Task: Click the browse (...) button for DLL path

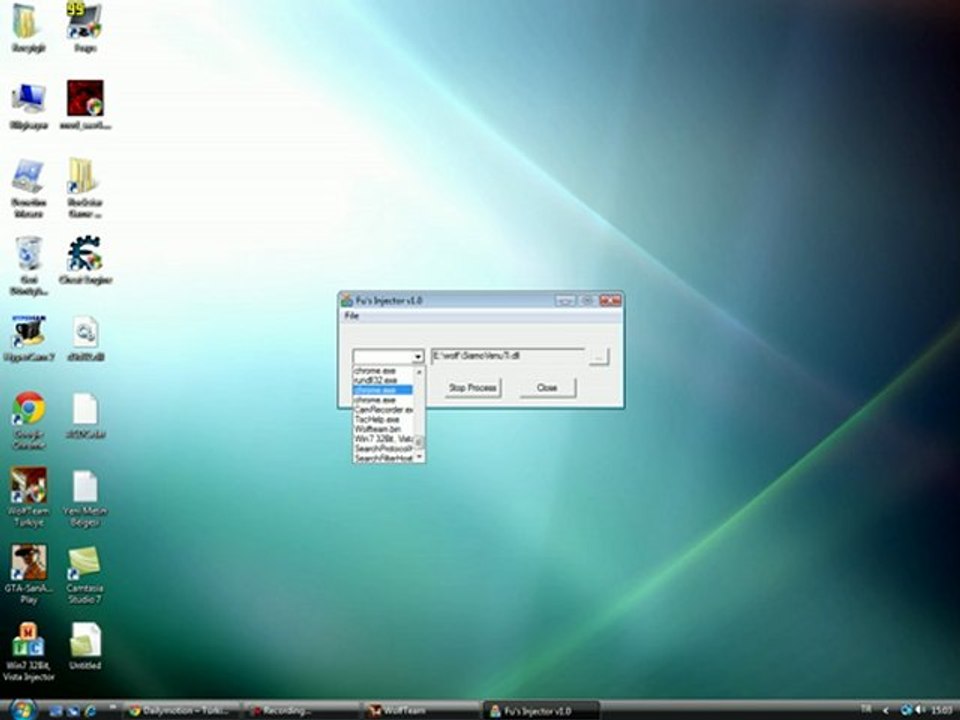Action: pos(599,356)
